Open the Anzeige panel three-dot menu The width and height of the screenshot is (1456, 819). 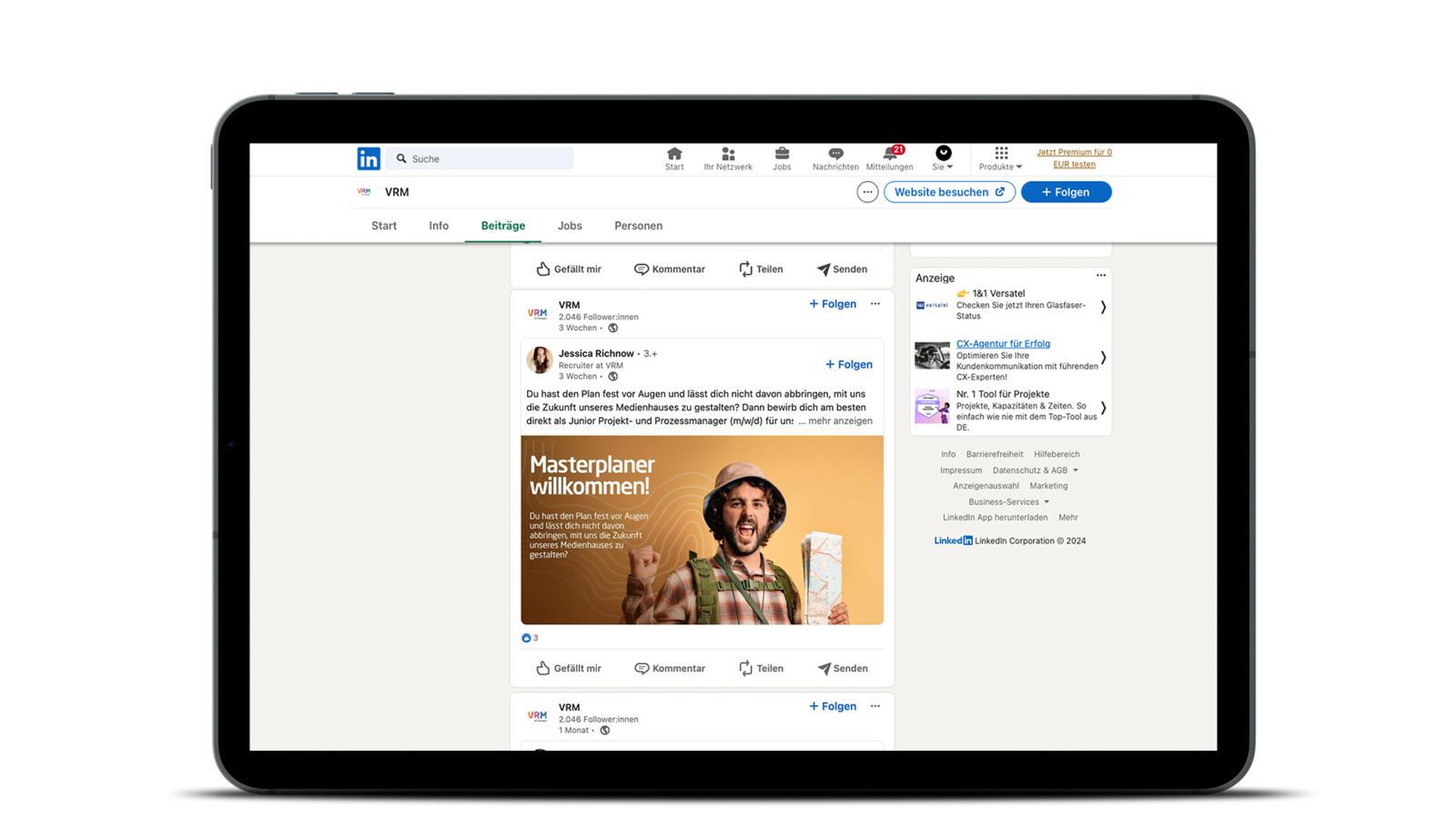(x=1101, y=276)
